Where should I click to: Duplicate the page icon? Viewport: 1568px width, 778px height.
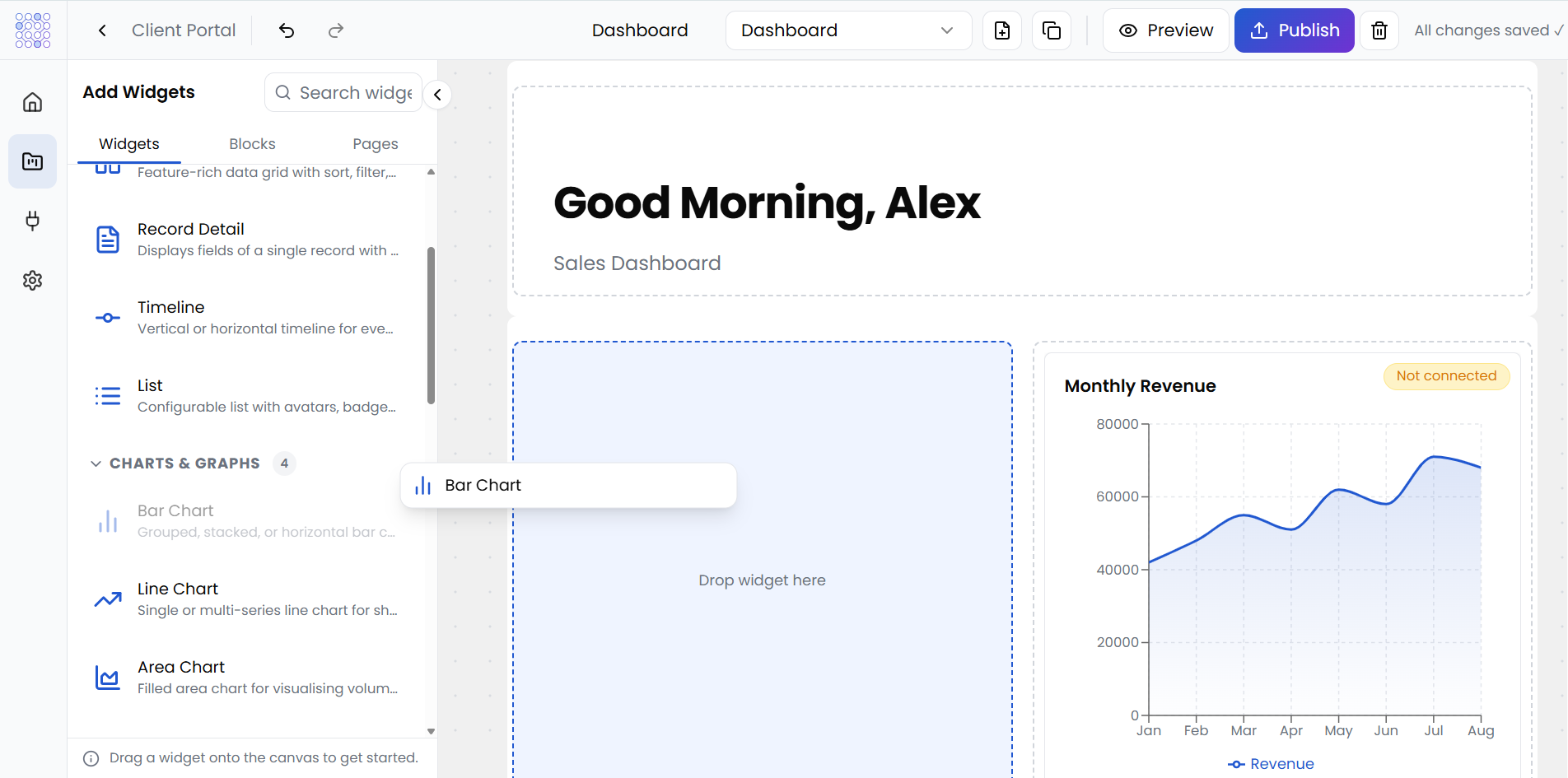tap(1052, 30)
